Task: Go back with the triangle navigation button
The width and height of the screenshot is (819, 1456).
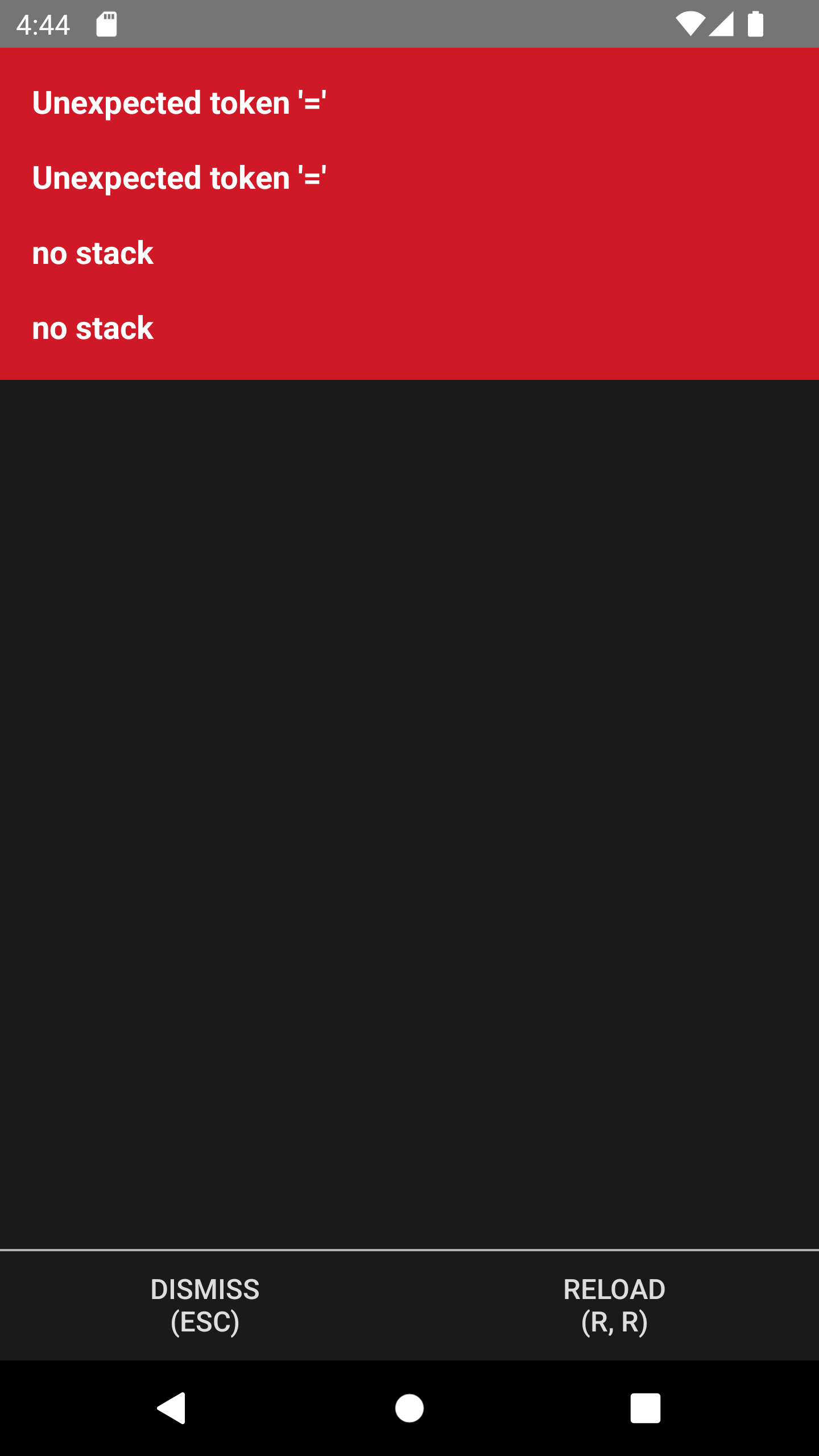Action: click(171, 1408)
